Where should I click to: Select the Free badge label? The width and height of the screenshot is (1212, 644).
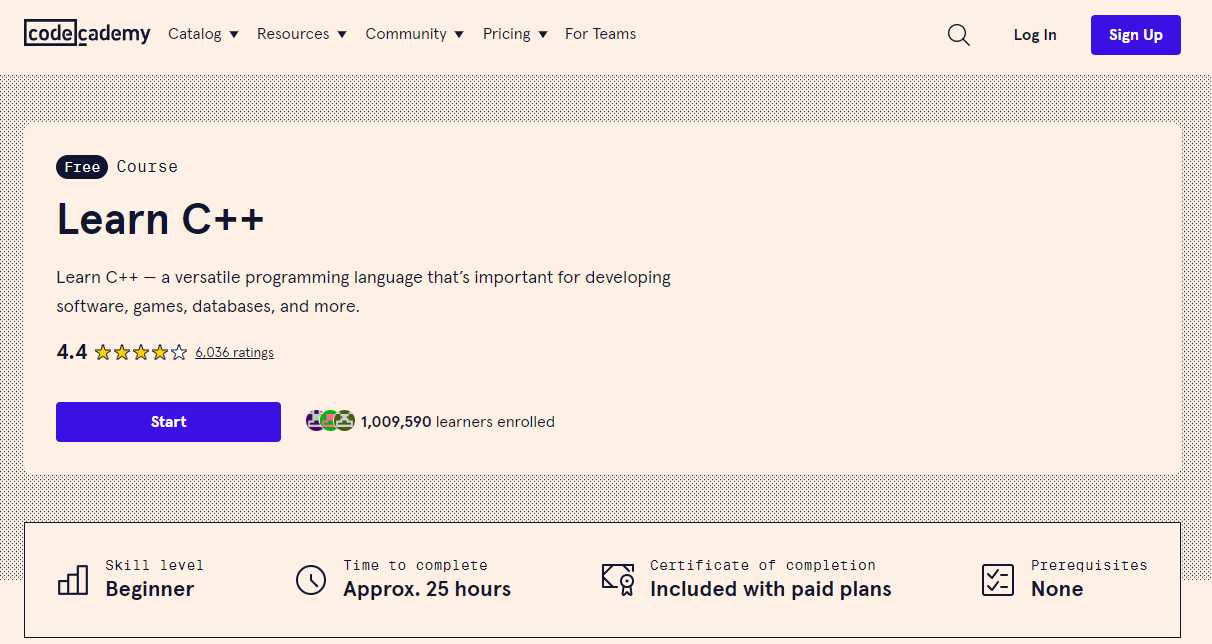click(x=82, y=167)
